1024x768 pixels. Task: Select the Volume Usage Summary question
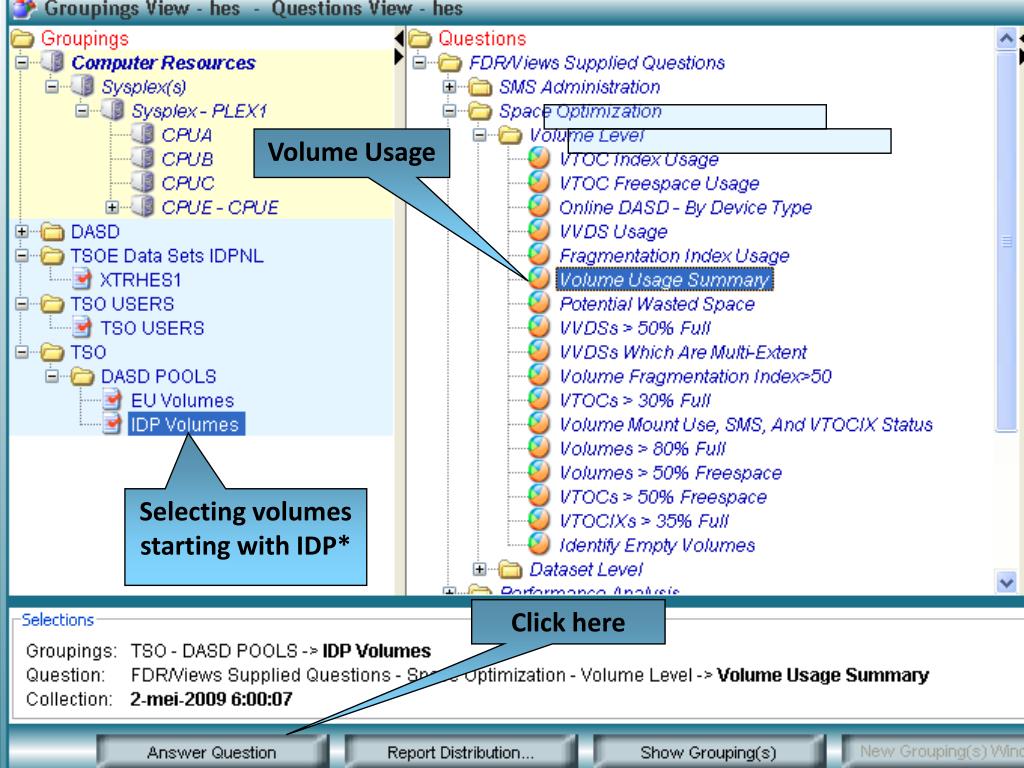[664, 280]
